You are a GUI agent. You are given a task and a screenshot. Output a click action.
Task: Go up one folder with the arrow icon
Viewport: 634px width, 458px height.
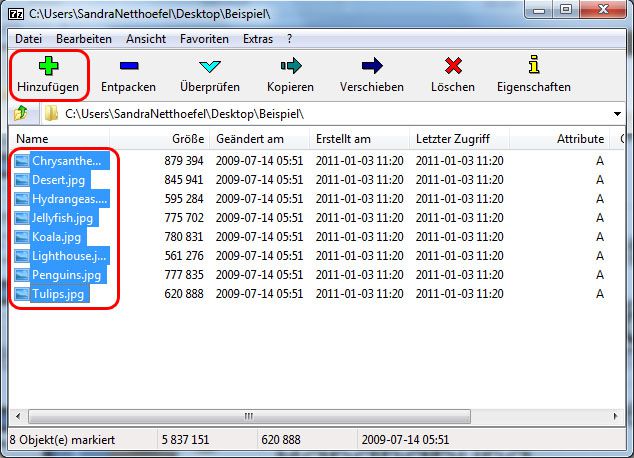(21, 113)
